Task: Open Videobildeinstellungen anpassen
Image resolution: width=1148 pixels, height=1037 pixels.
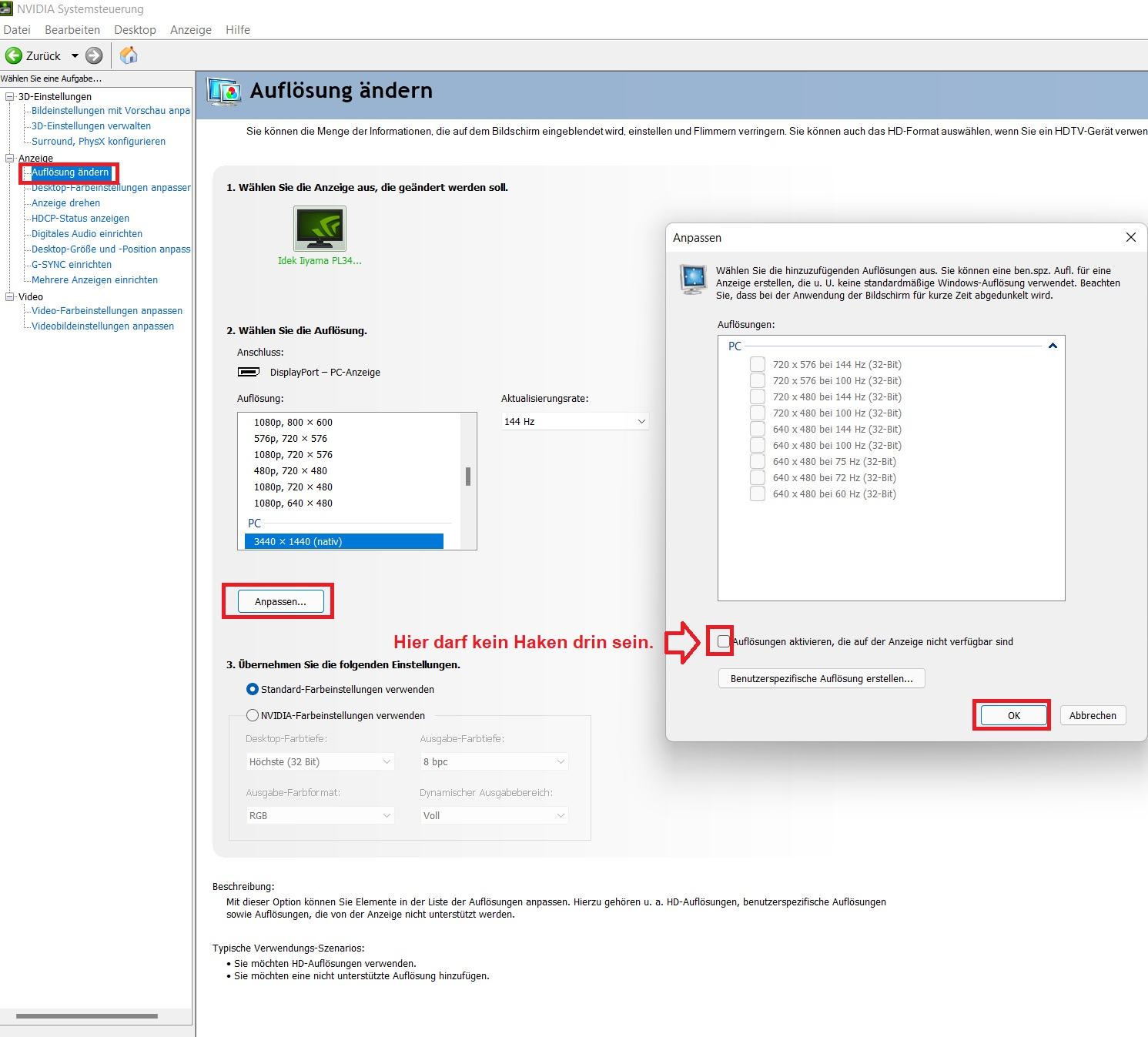Action: 102,326
